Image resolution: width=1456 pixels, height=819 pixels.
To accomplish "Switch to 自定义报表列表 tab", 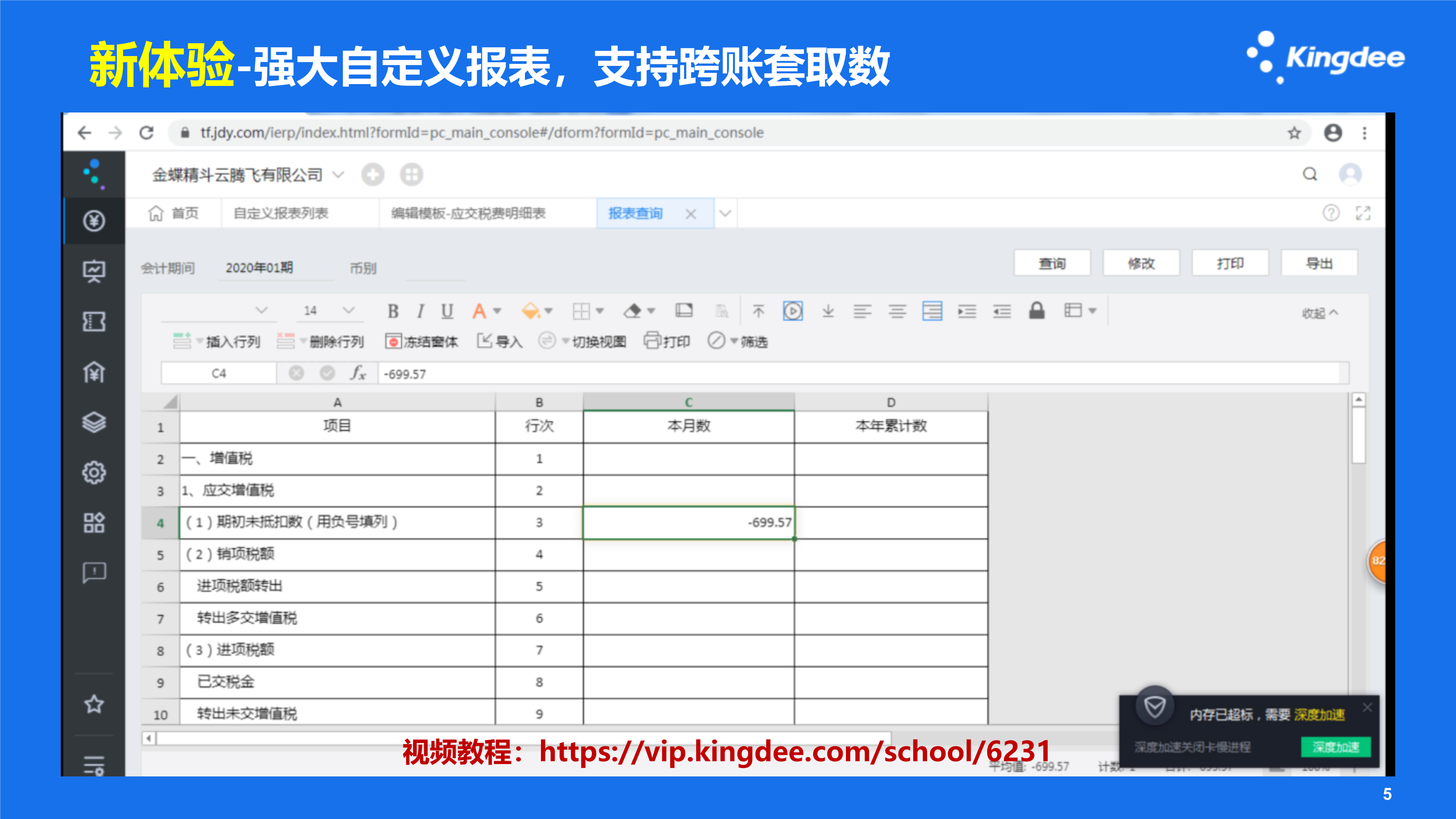I will tap(281, 214).
